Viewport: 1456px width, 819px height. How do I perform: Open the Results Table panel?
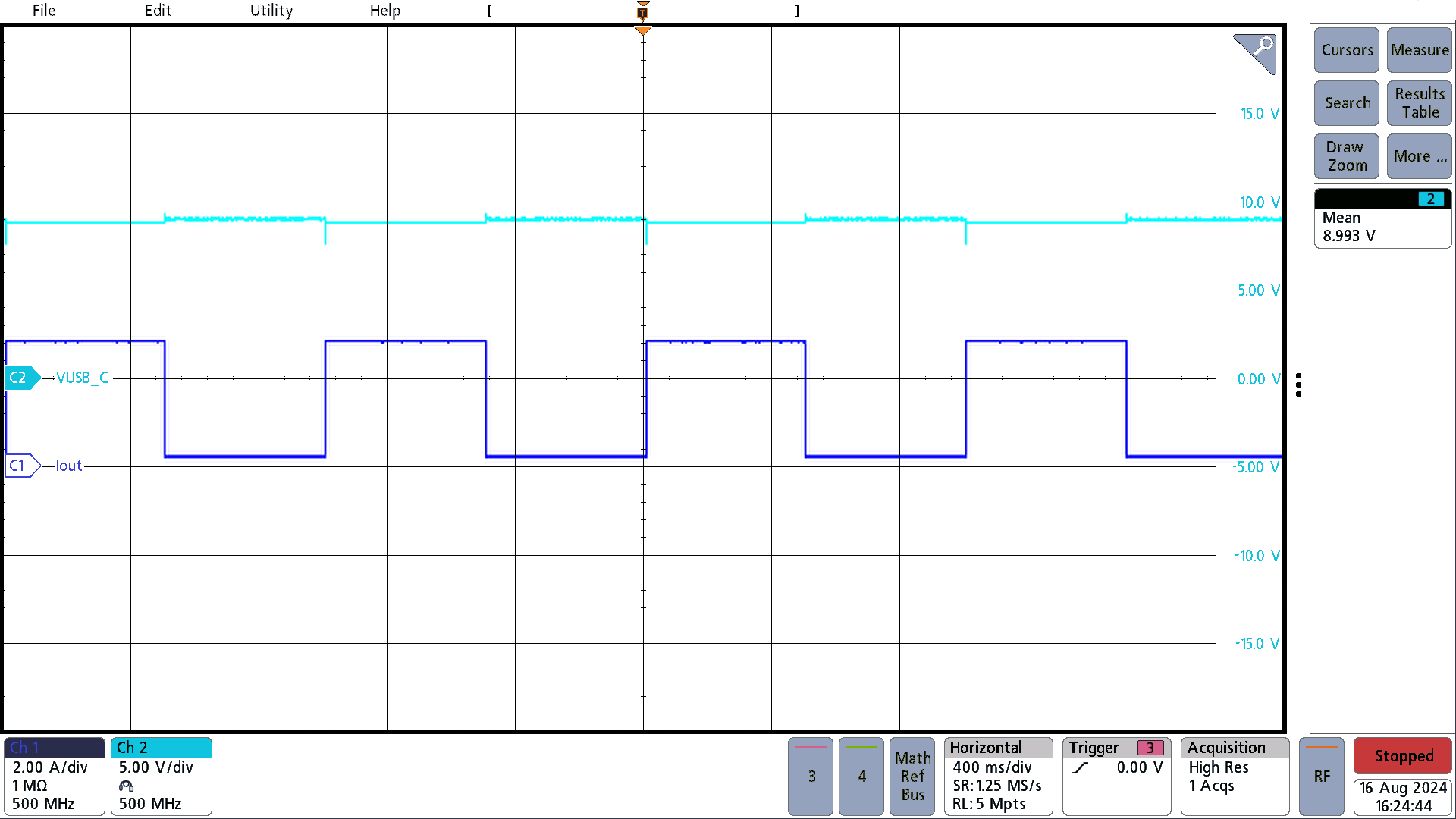(1418, 103)
